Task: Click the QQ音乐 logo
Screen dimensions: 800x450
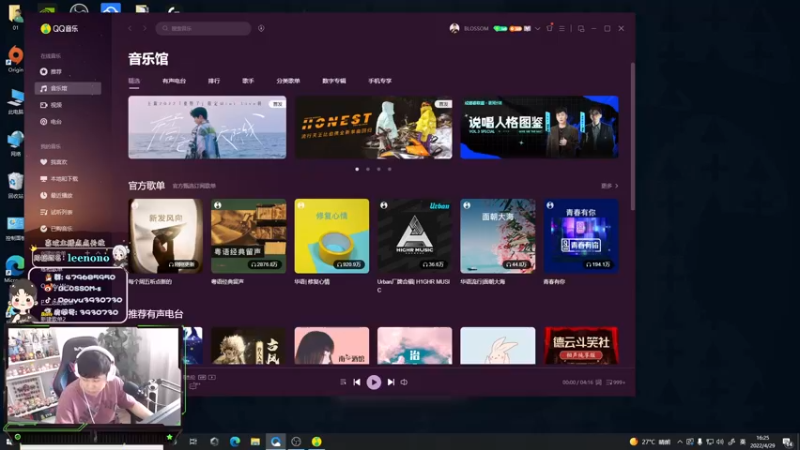Action: pyautogui.click(x=59, y=29)
